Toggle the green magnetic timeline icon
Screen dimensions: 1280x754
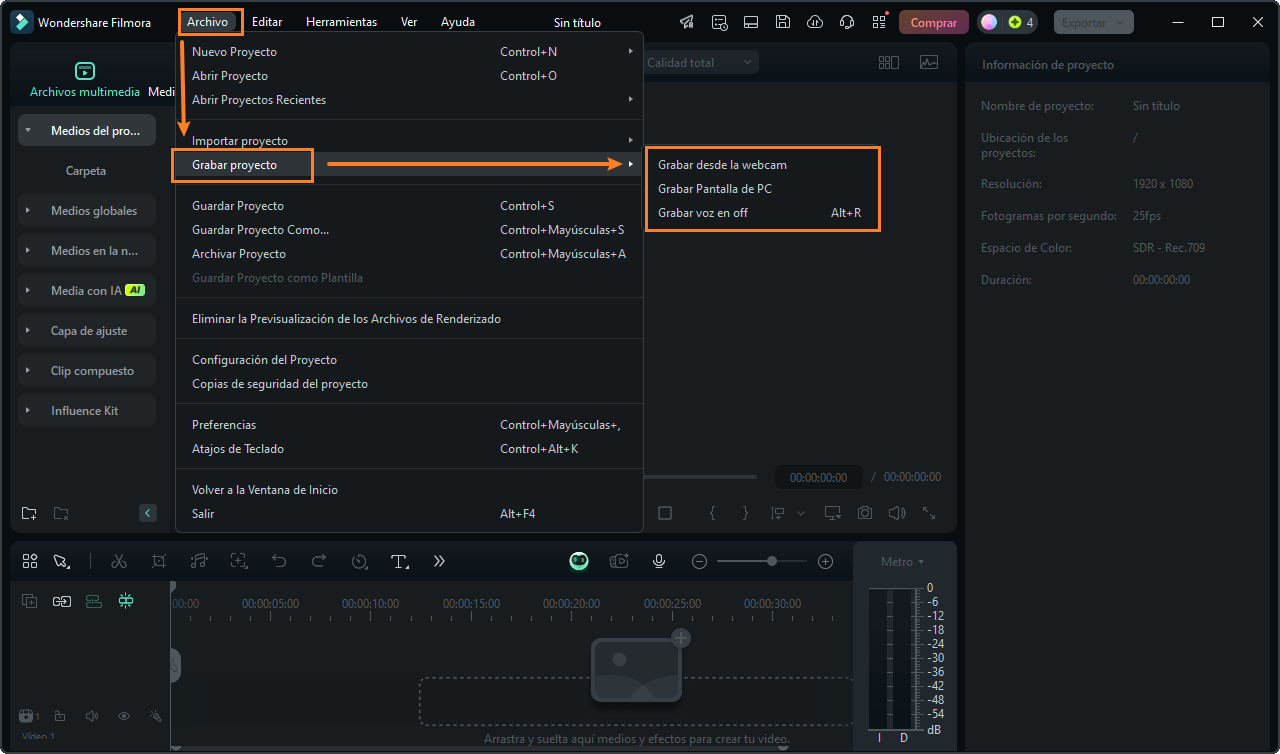[94, 601]
